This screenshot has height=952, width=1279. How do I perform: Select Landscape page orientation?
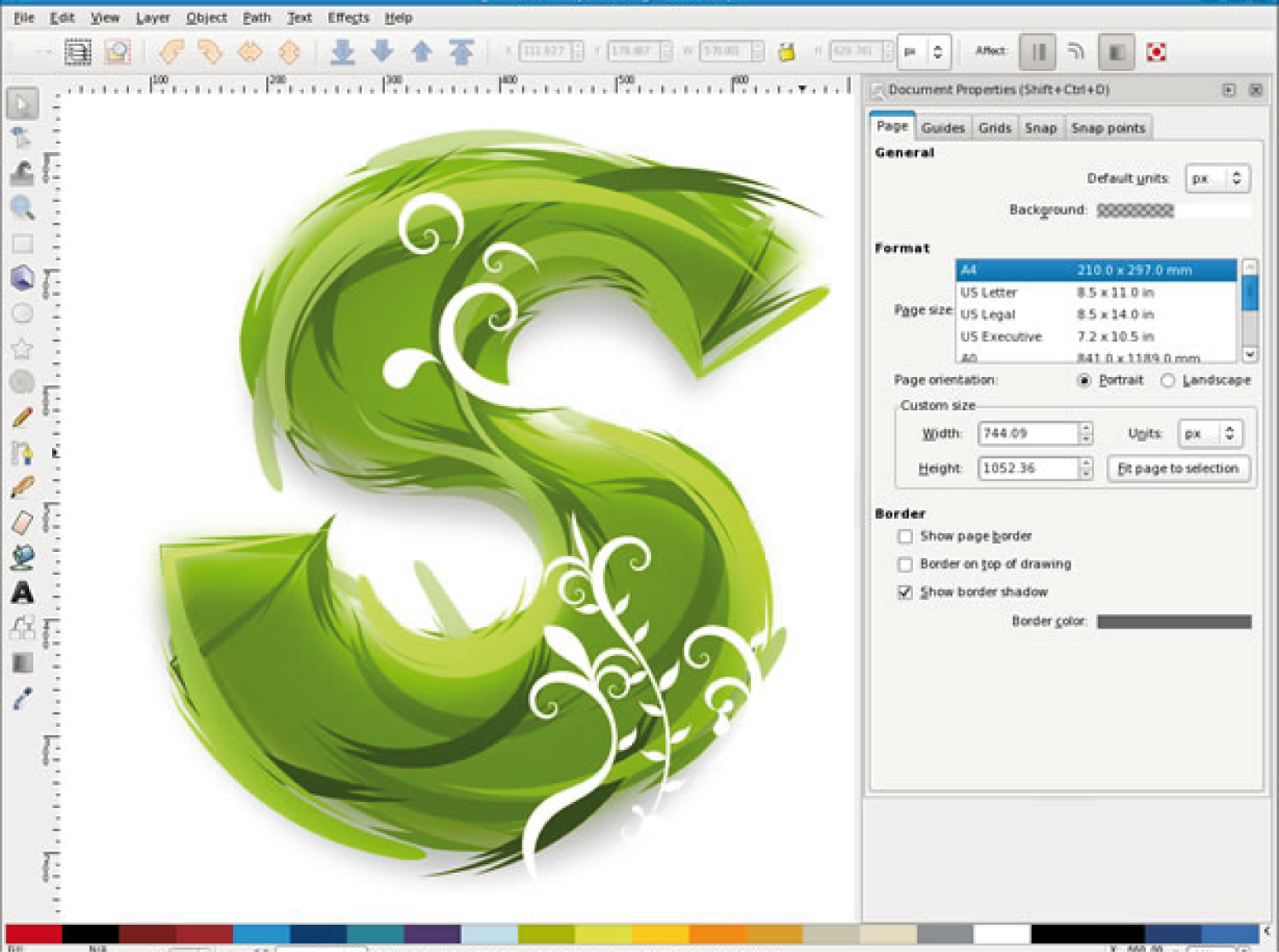pos(1168,380)
